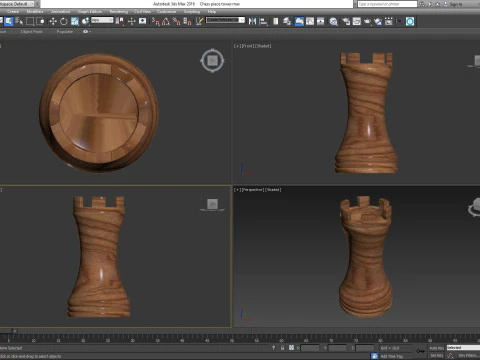480x360 pixels.
Task: Open Autodesk A360 gallery icon
Action: 389,21
